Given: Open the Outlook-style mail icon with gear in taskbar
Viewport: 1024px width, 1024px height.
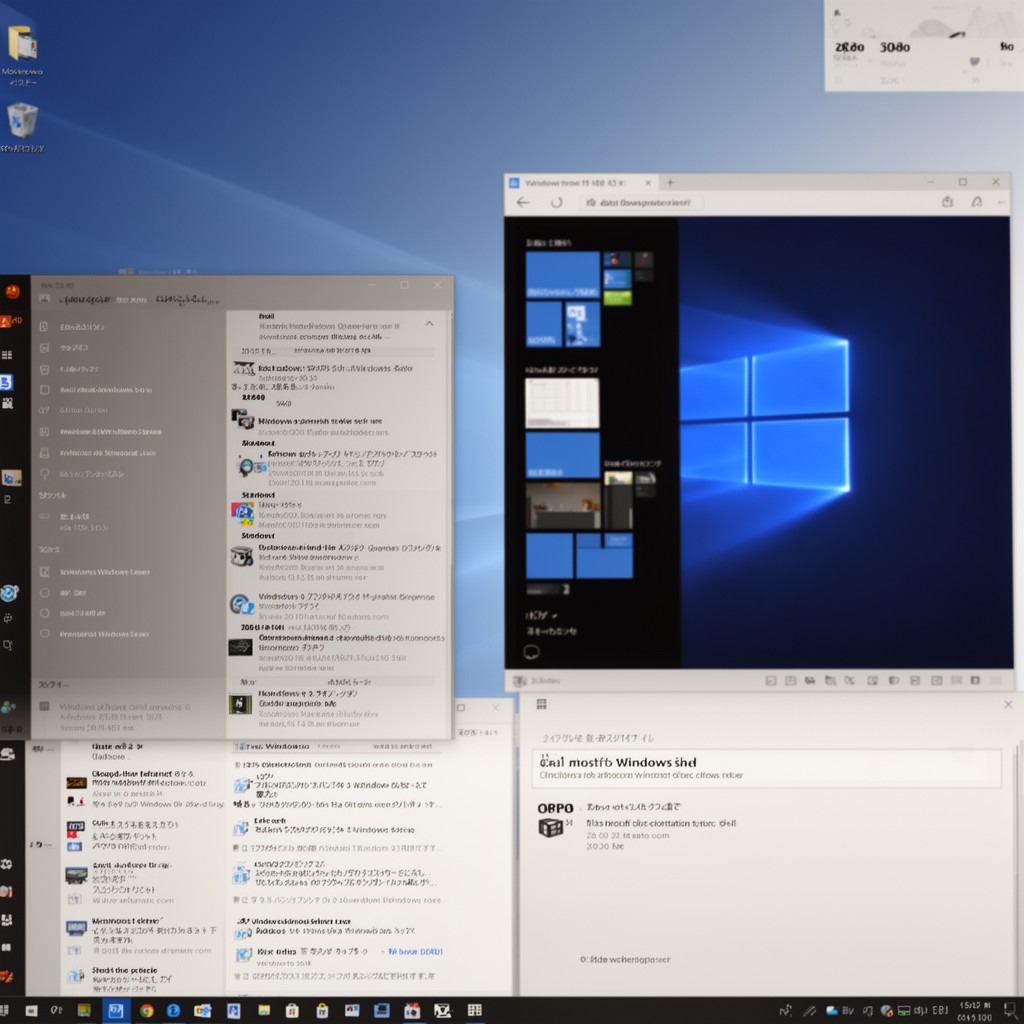Looking at the screenshot, I should click(x=202, y=1010).
